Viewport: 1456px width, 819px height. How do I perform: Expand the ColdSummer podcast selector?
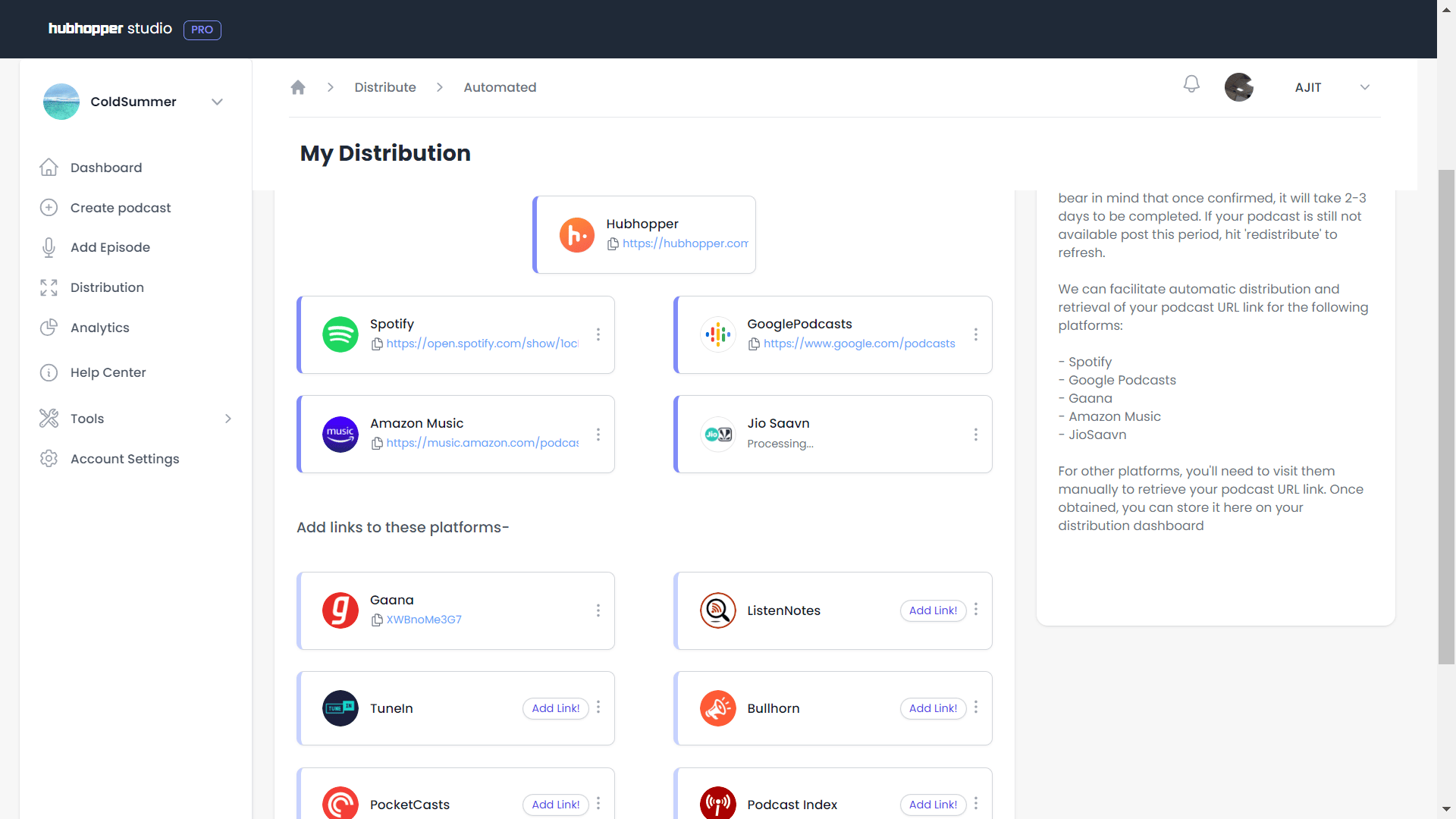click(217, 102)
